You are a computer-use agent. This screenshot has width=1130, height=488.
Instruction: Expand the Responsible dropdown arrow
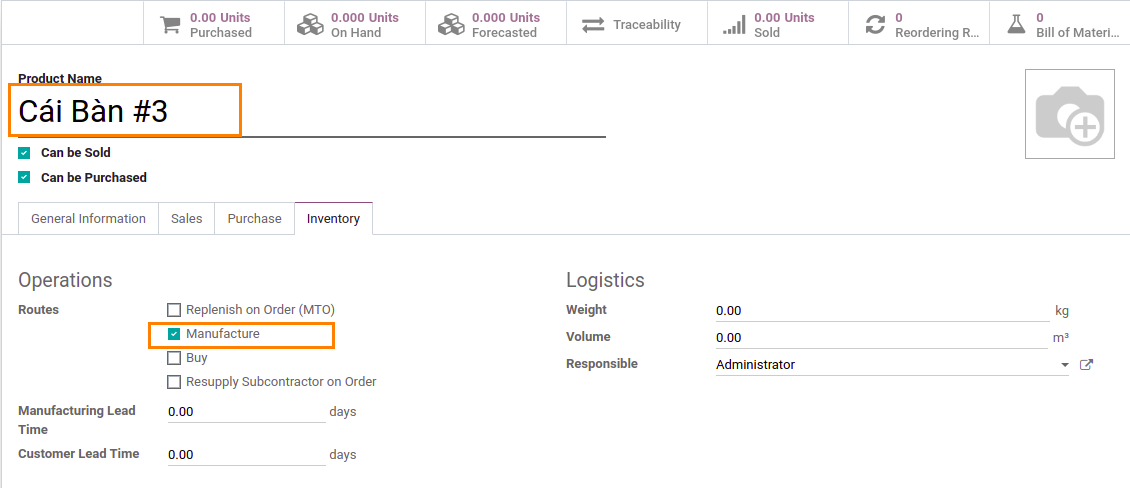[1064, 365]
